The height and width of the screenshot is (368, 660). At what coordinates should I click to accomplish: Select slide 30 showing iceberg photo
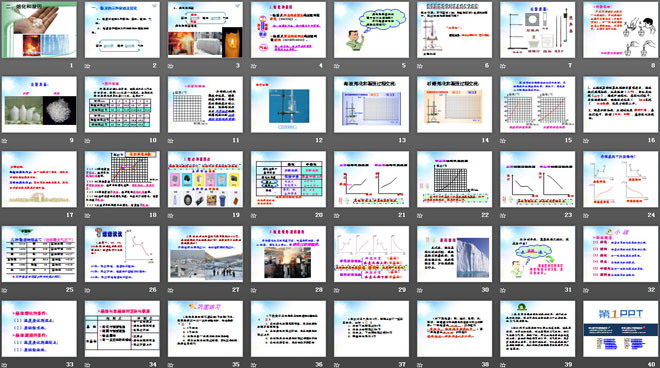455,254
